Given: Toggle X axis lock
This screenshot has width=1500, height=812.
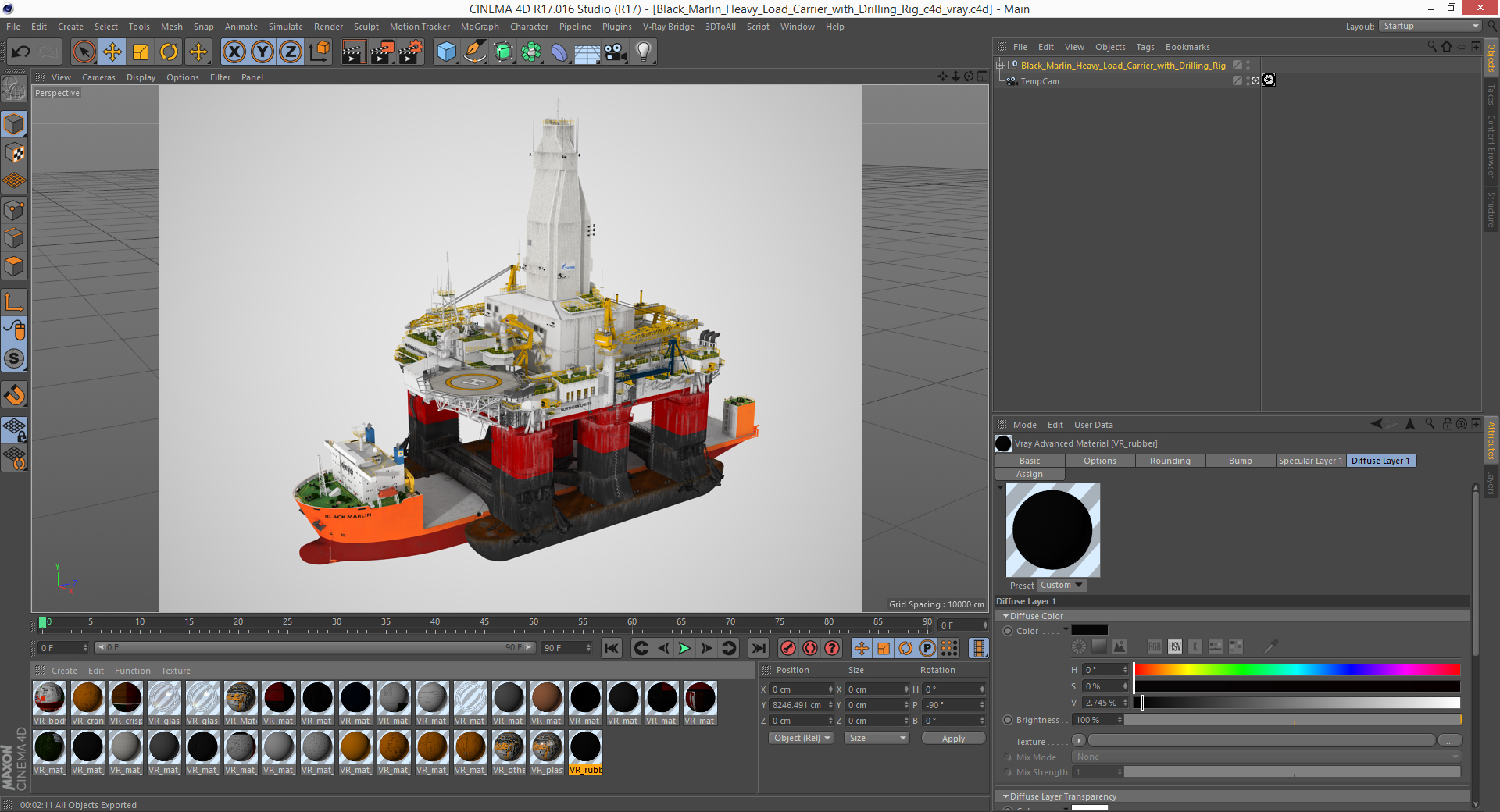Looking at the screenshot, I should pos(234,52).
